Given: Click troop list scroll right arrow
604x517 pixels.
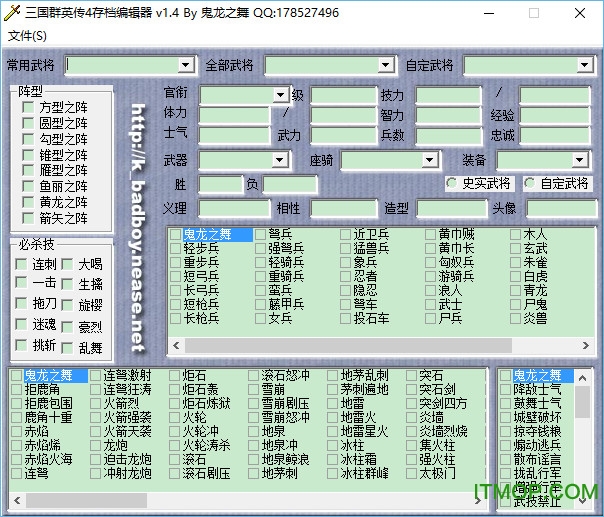Looking at the screenshot, I should point(586,346).
